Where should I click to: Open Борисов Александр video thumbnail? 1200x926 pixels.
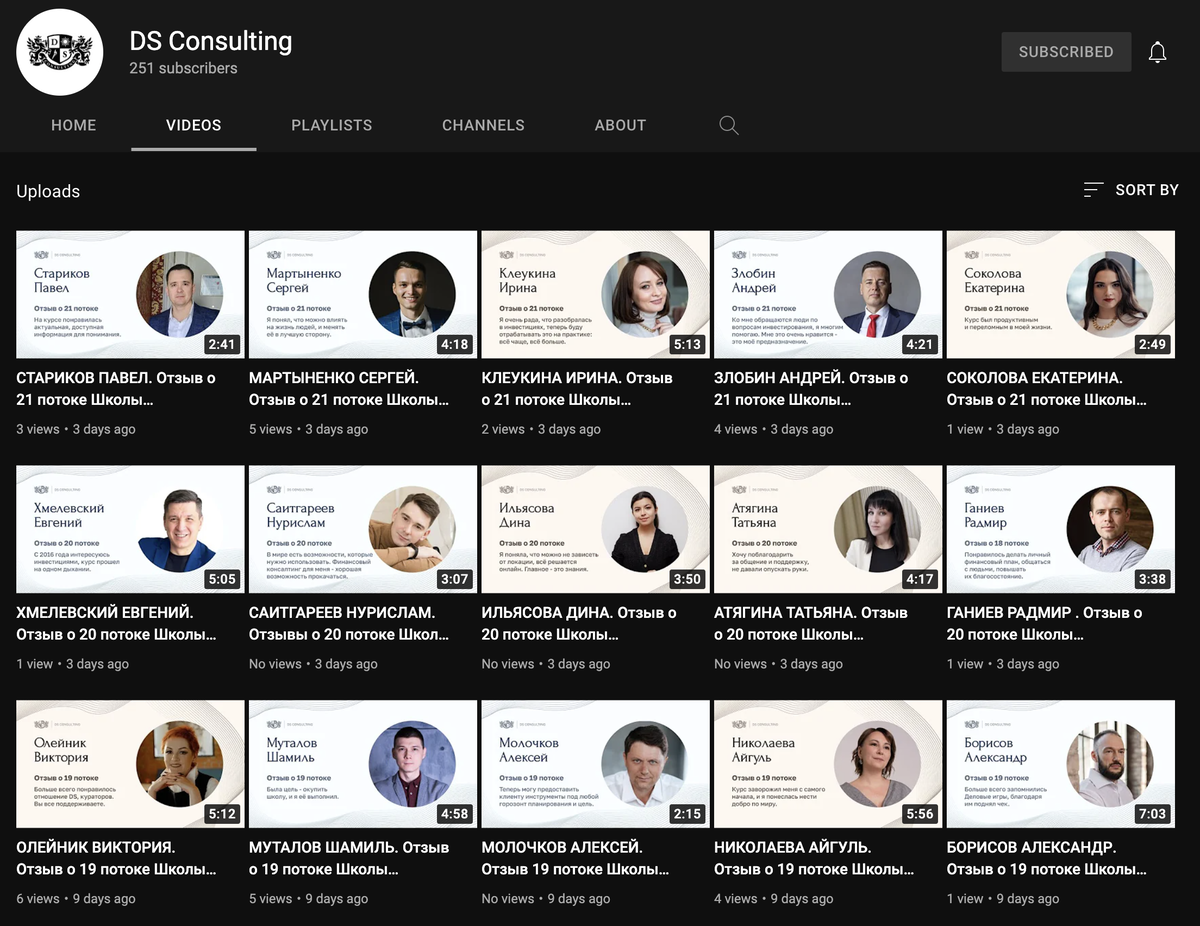1061,764
